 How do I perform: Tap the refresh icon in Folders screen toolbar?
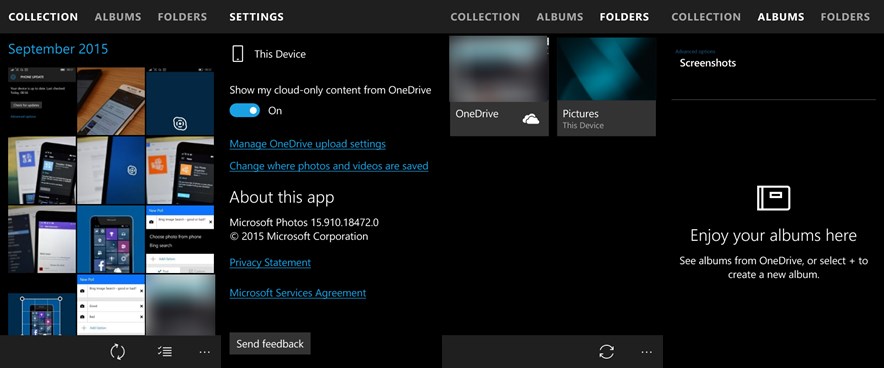607,352
